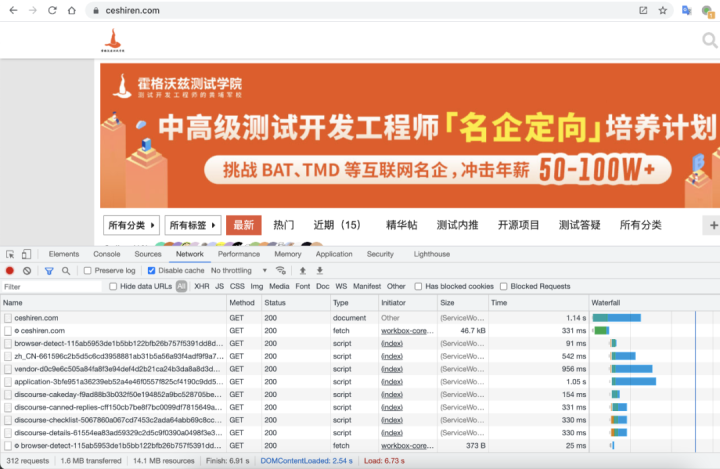
Task: Clear the network log icon
Action: pos(27,271)
